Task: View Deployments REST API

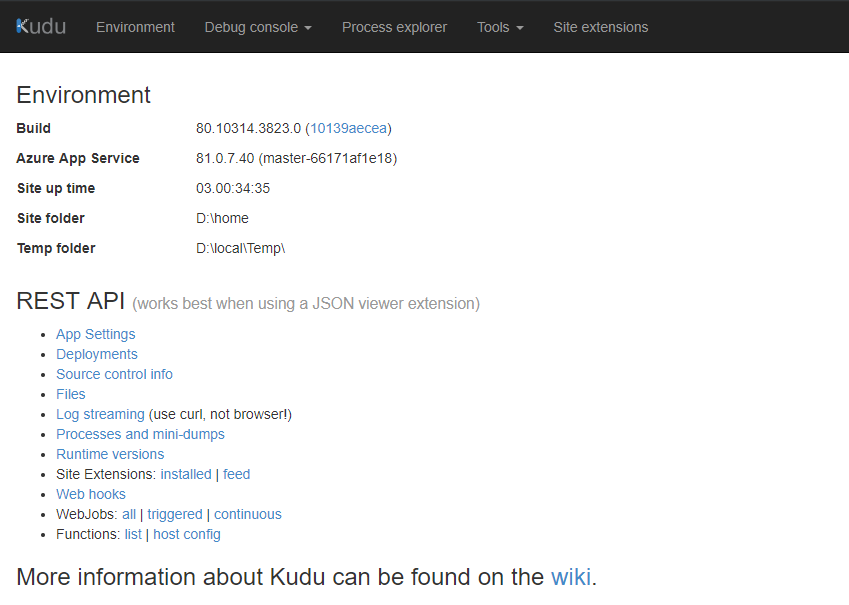Action: click(x=97, y=354)
